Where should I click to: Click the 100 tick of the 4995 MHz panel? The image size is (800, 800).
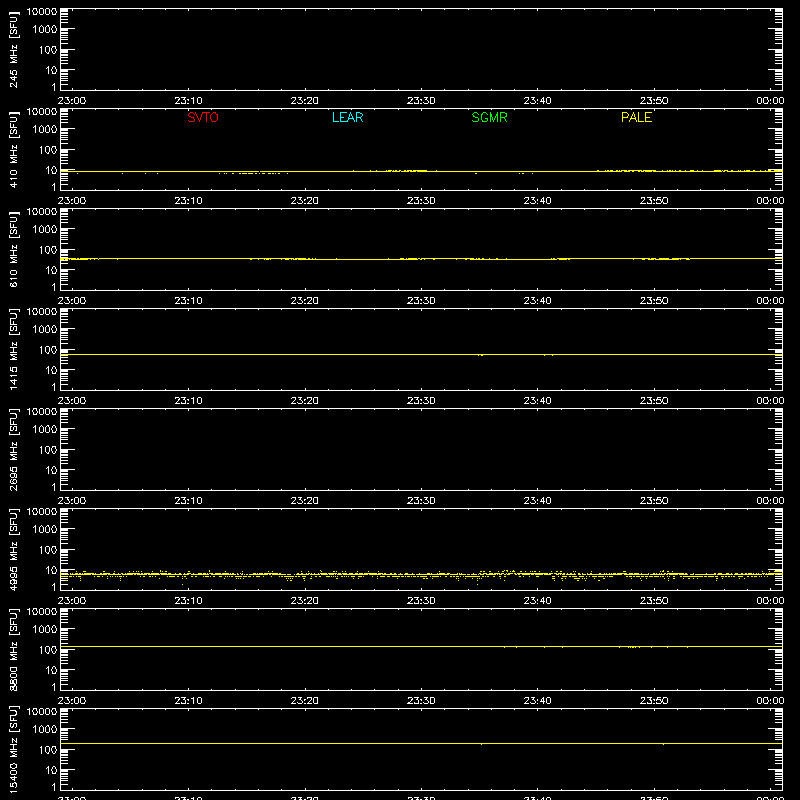point(48,550)
